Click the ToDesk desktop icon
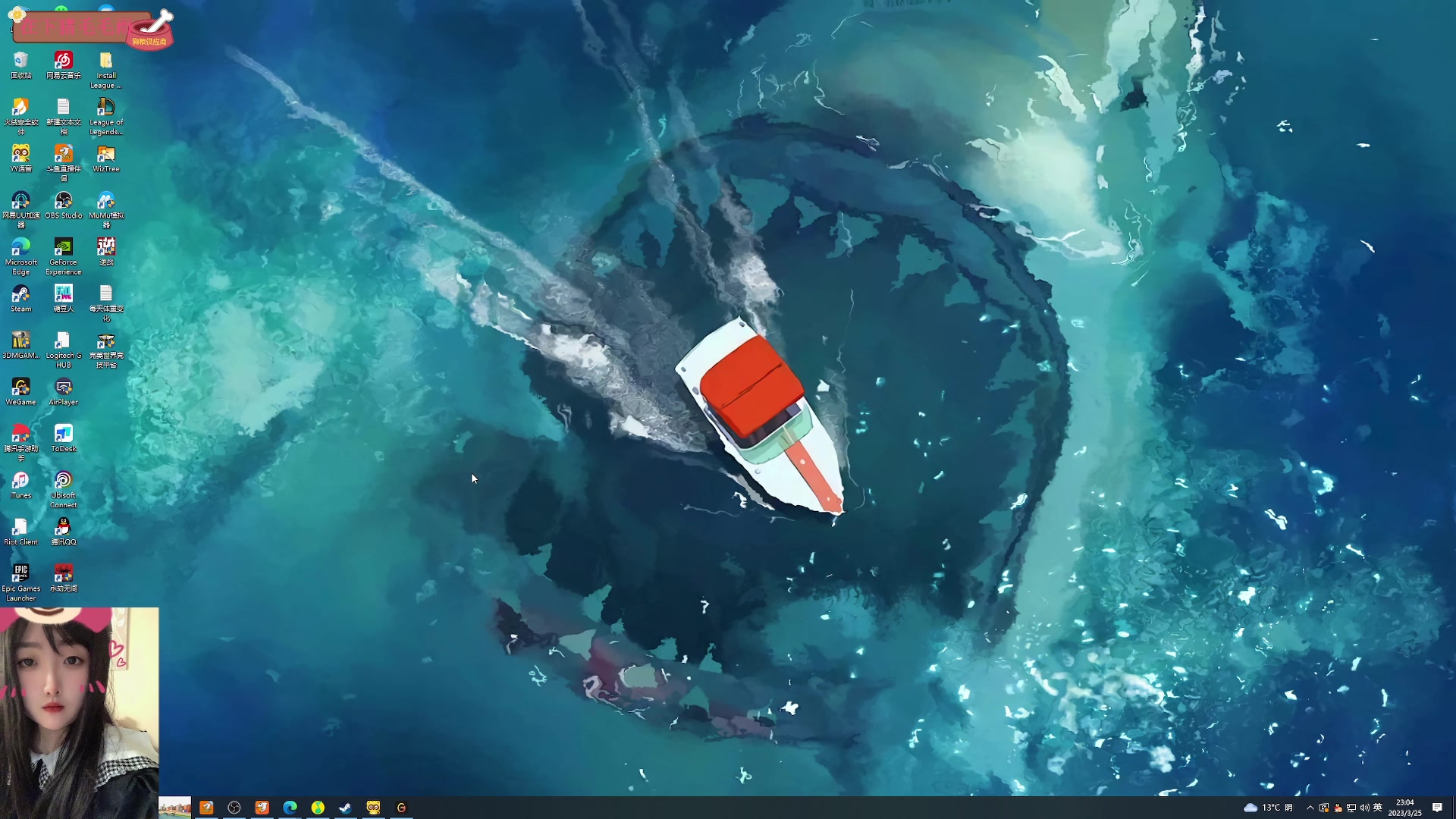The height and width of the screenshot is (819, 1456). (x=63, y=434)
